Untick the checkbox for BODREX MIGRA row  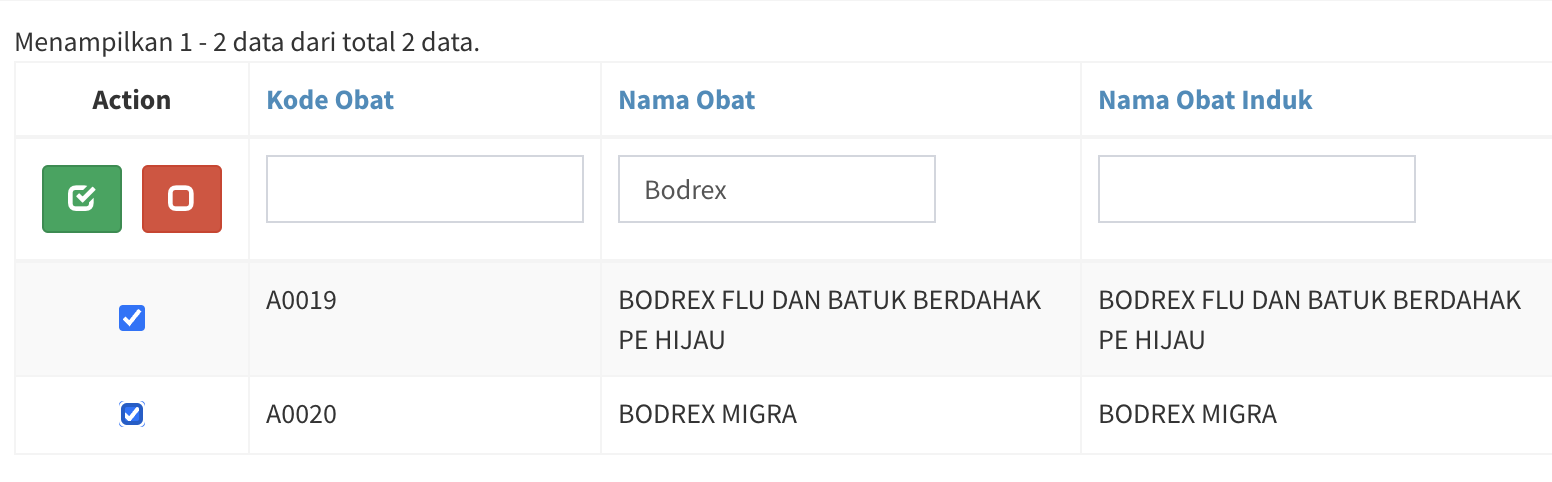coord(132,414)
